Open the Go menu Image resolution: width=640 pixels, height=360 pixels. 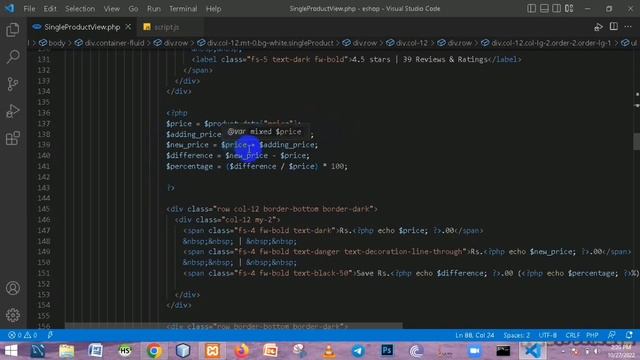pyautogui.click(x=133, y=9)
